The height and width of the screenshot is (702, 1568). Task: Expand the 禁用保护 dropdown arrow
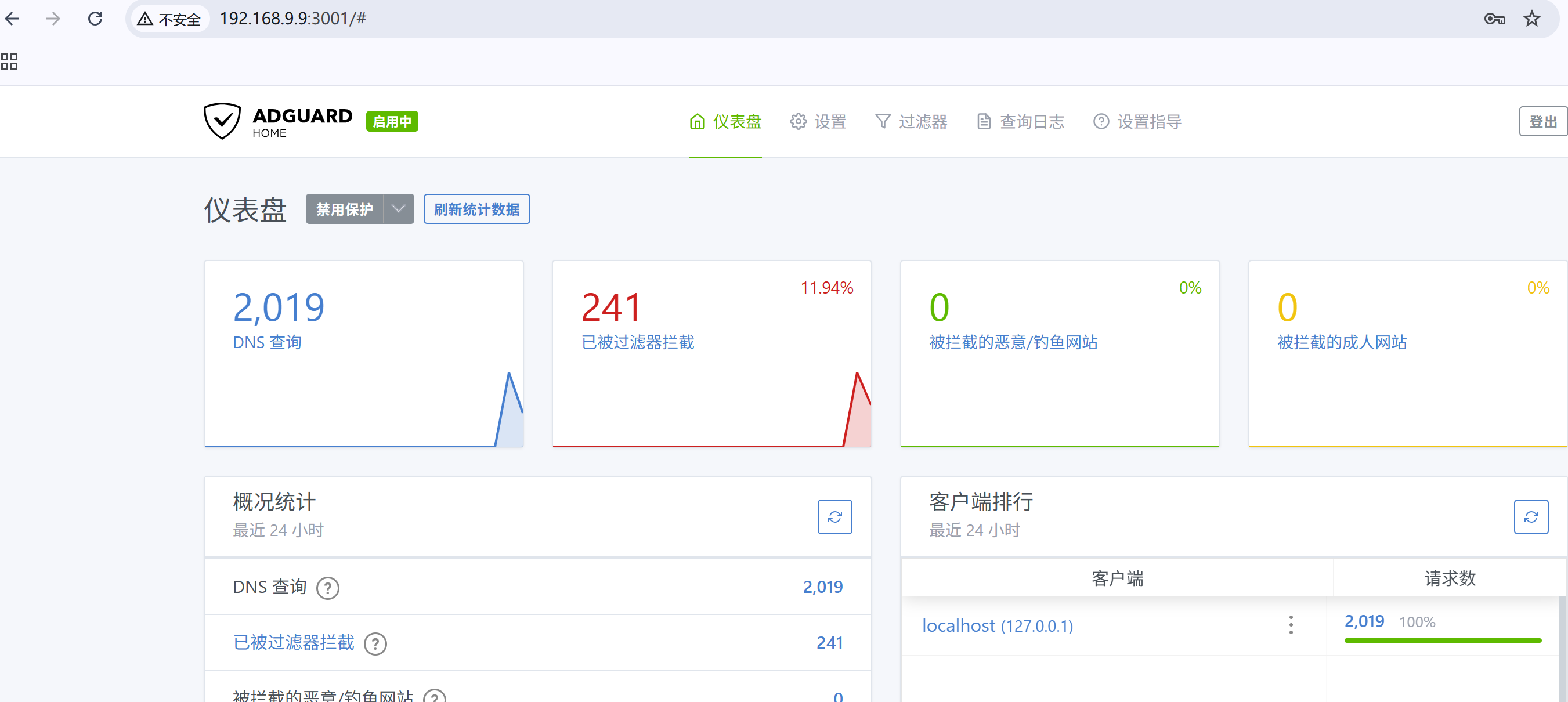coord(399,209)
